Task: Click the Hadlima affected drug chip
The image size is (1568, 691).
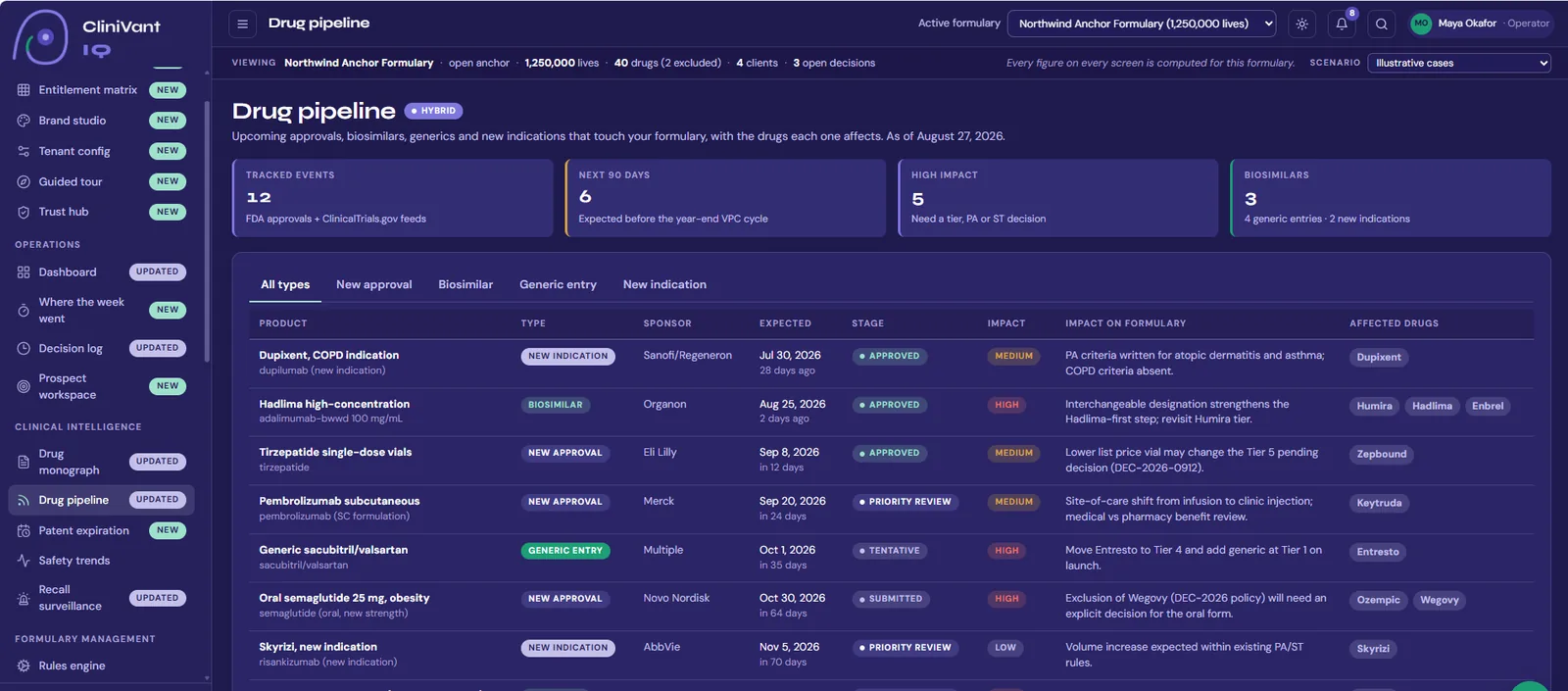Action: [1432, 406]
